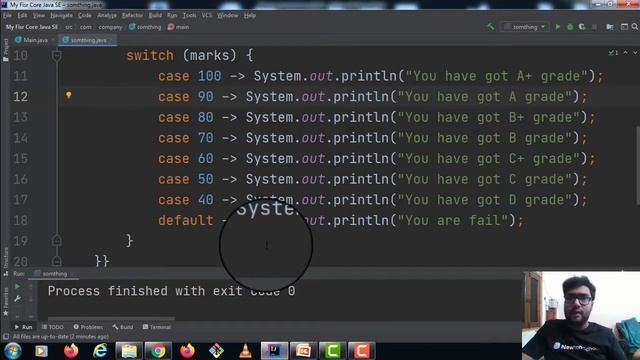
Task: Select the somthing tab in Run panel
Action: (54, 274)
